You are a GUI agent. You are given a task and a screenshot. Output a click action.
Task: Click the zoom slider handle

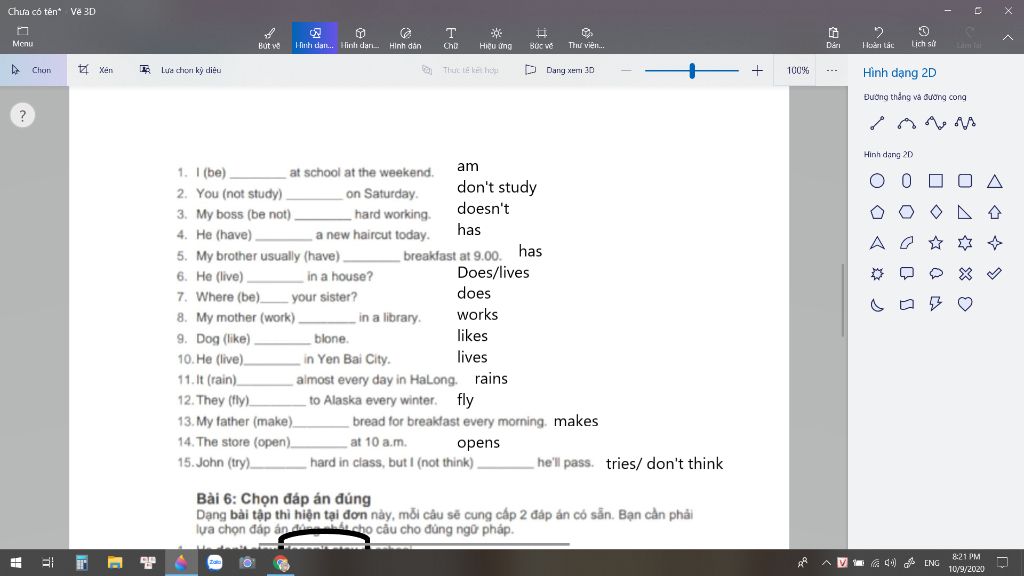[692, 70]
